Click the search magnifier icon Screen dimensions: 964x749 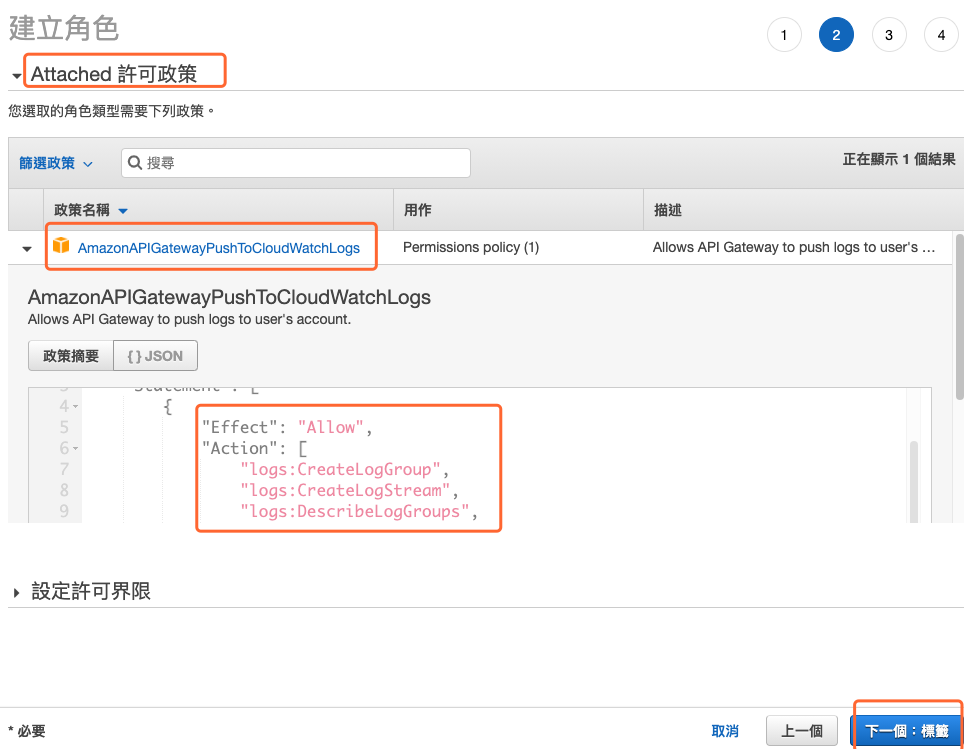point(135,163)
